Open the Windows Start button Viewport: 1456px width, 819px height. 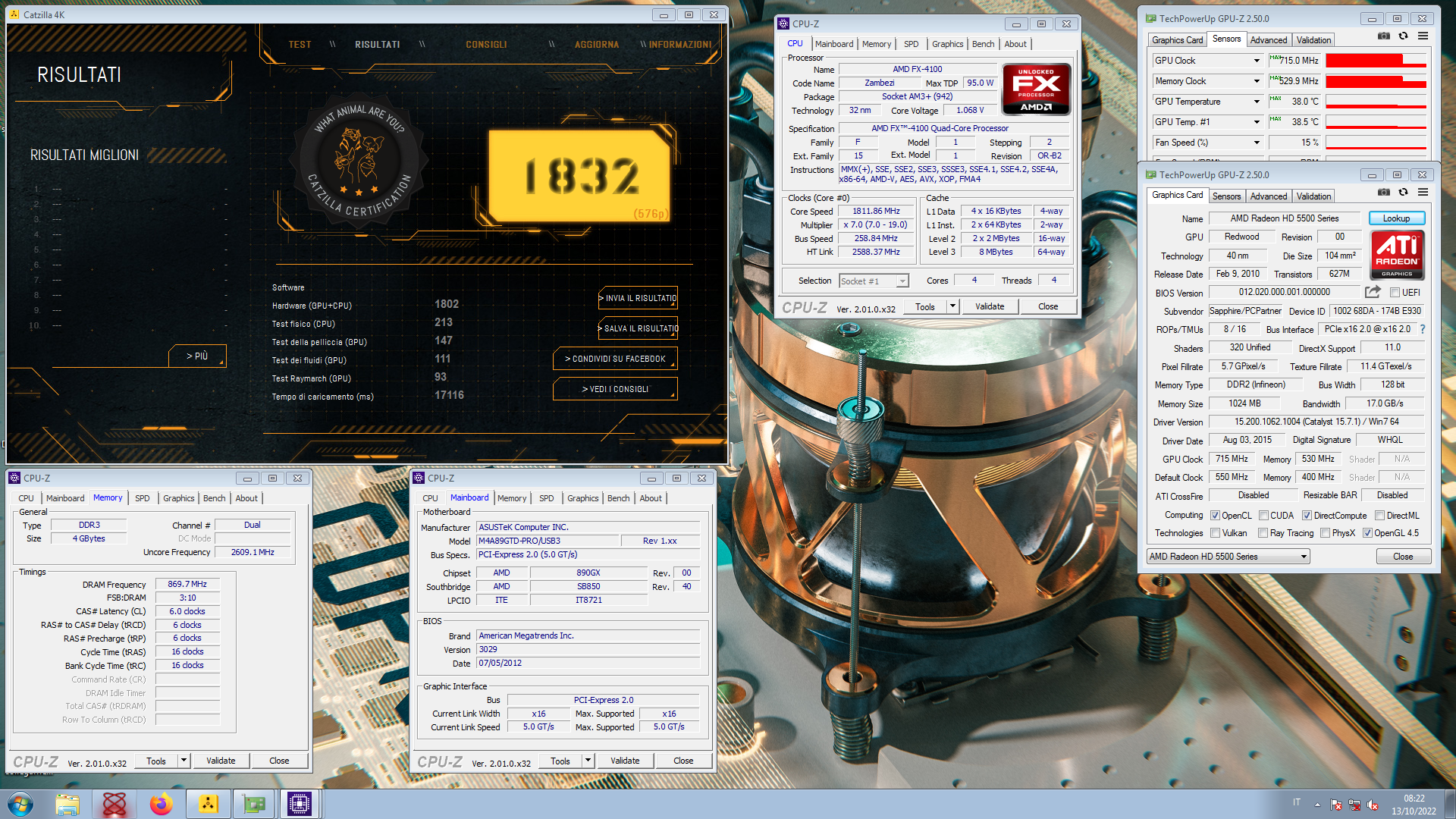click(20, 804)
